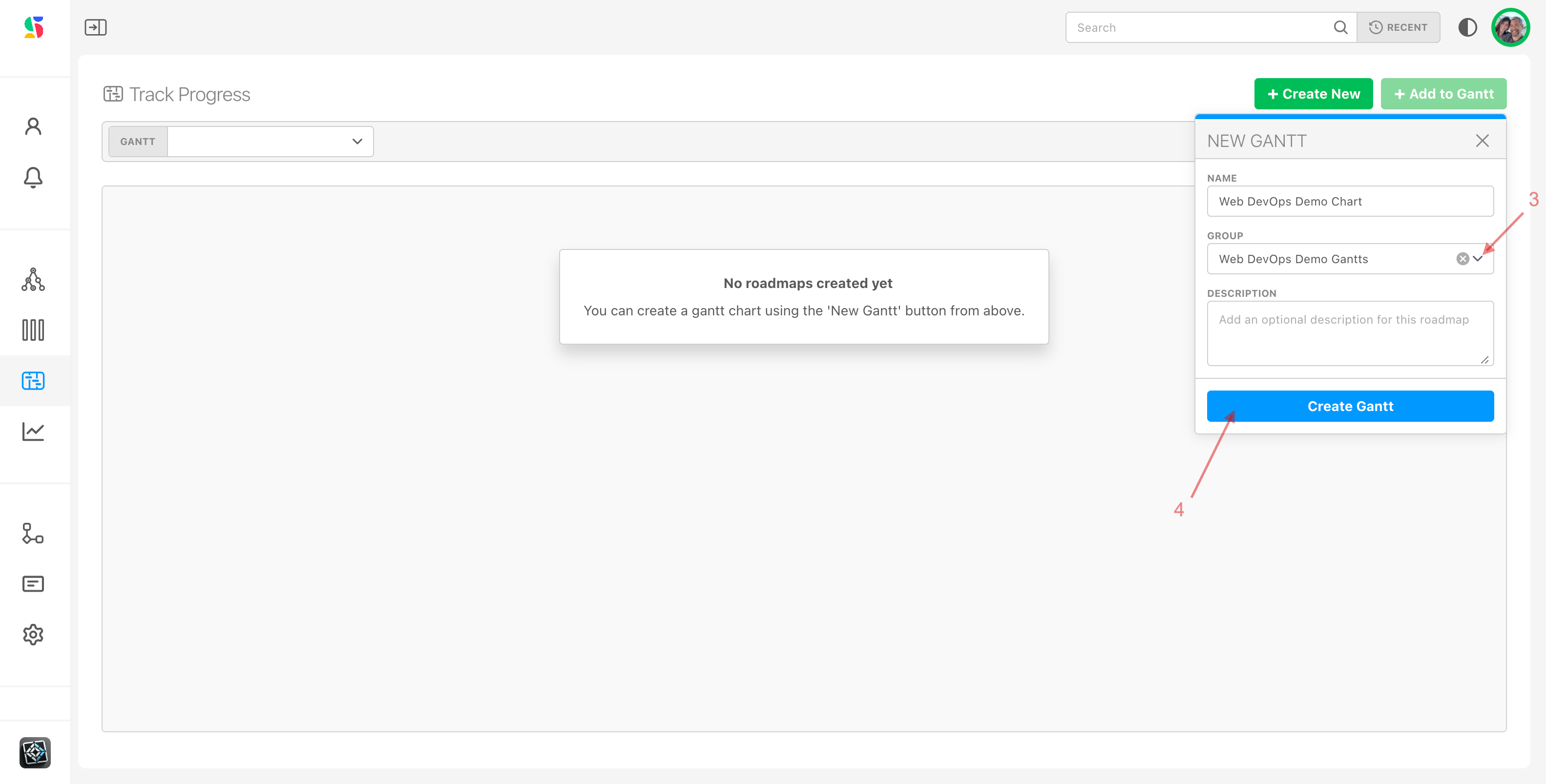Open the GANTT selector dropdown
This screenshot has width=1546, height=784.
pyautogui.click(x=270, y=142)
